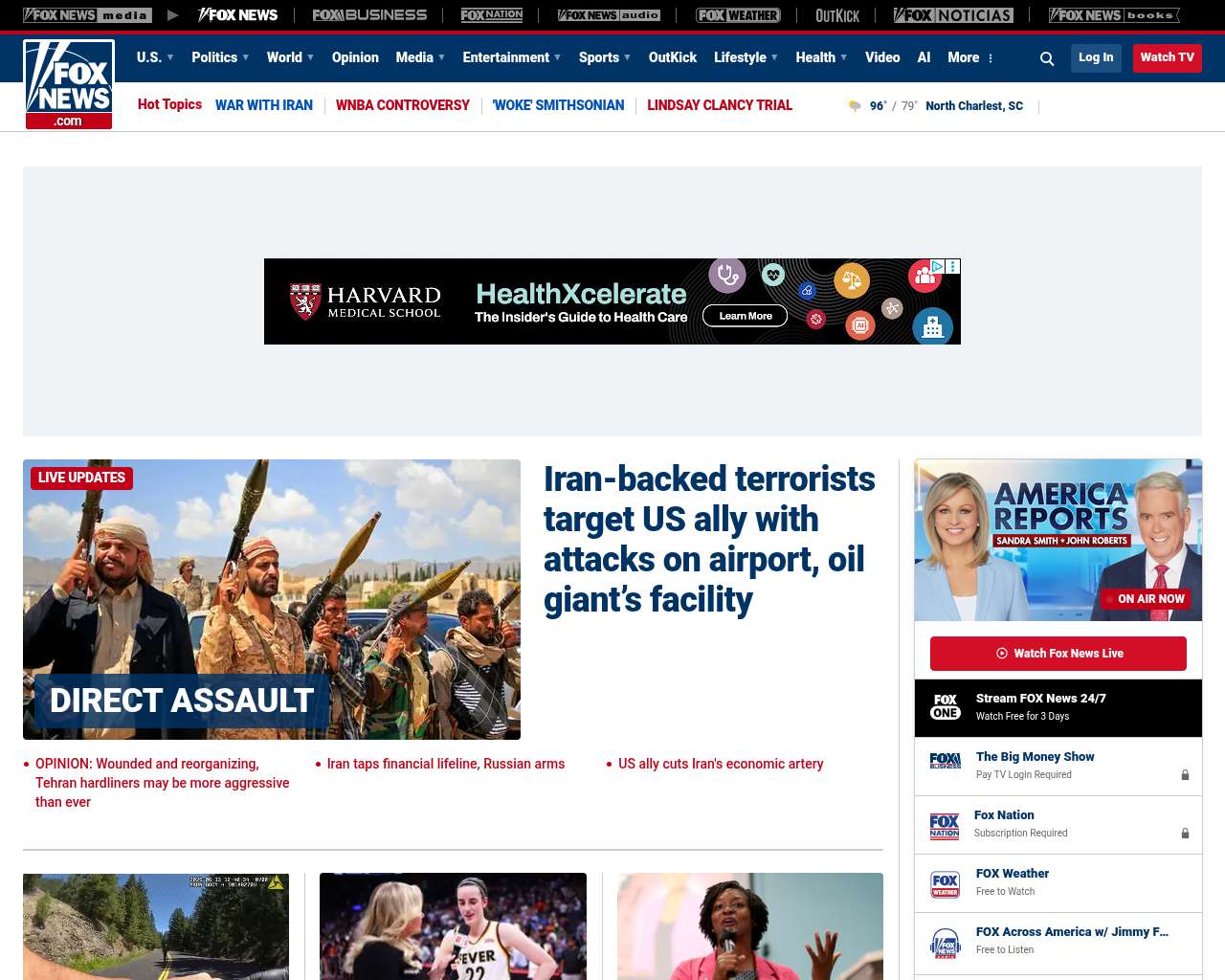Open the mountain road bodycam story thumbnail
The height and width of the screenshot is (980, 1225).
156,926
